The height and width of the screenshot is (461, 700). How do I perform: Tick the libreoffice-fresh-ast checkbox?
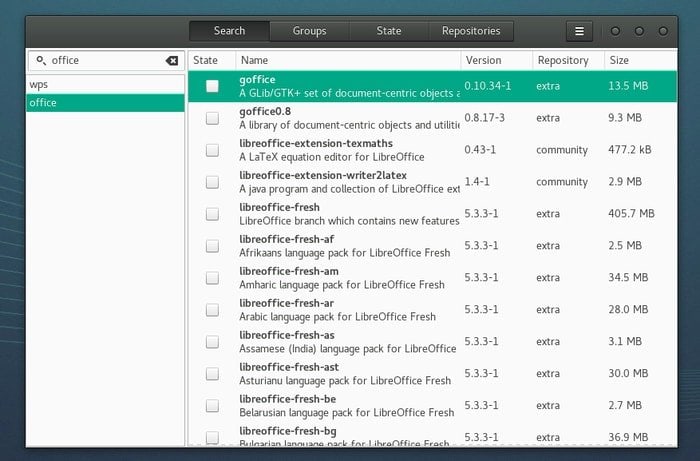pyautogui.click(x=212, y=374)
